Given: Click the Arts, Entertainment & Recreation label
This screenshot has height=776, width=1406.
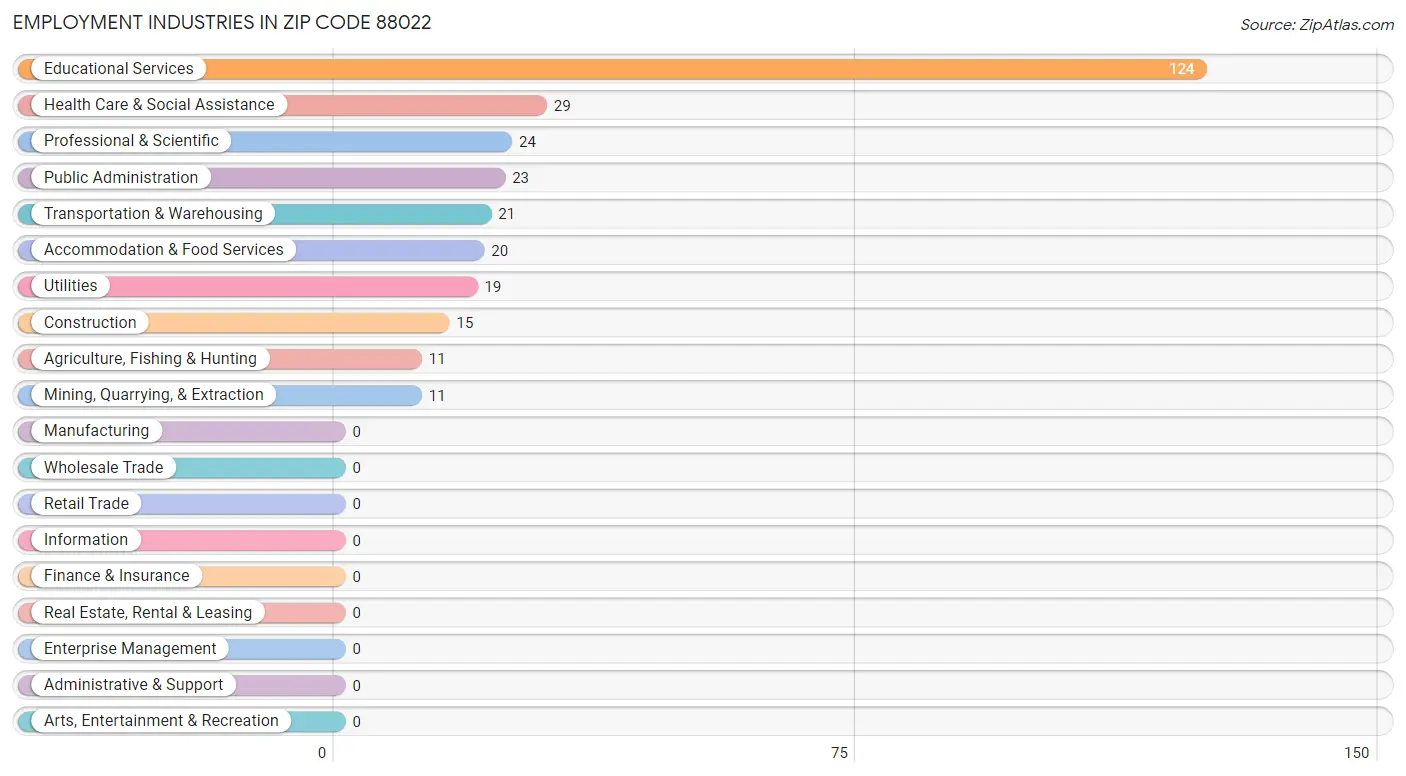Looking at the screenshot, I should [161, 720].
